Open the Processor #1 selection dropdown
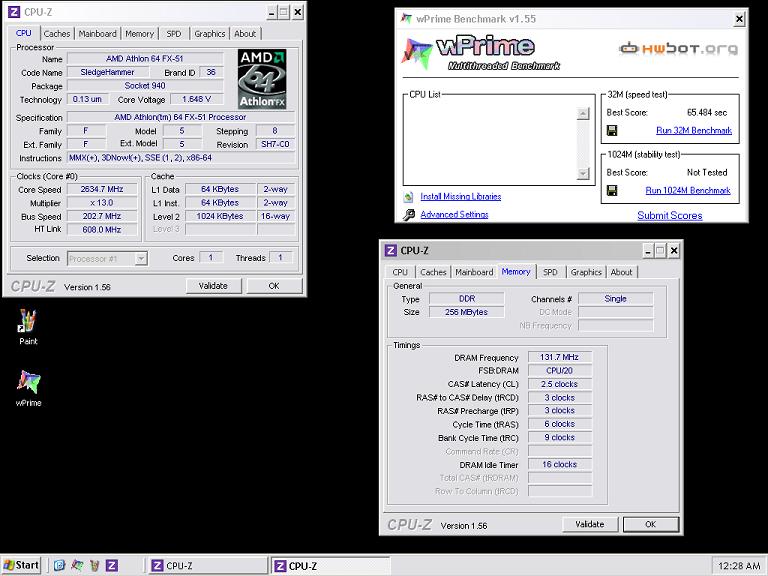This screenshot has width=768, height=576. tap(107, 259)
